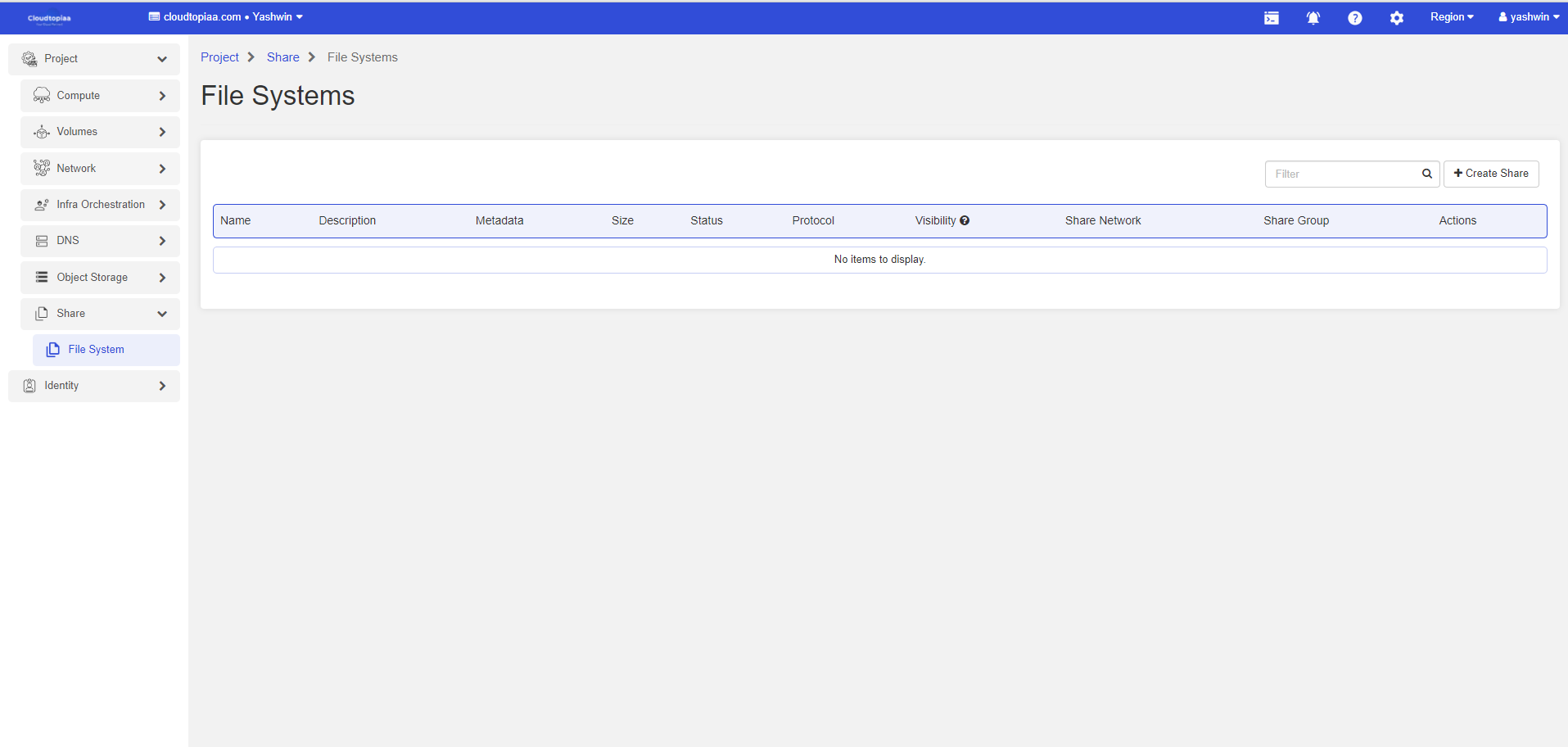Focus the Filter input field
Viewport: 1568px width, 747px height.
(1343, 174)
